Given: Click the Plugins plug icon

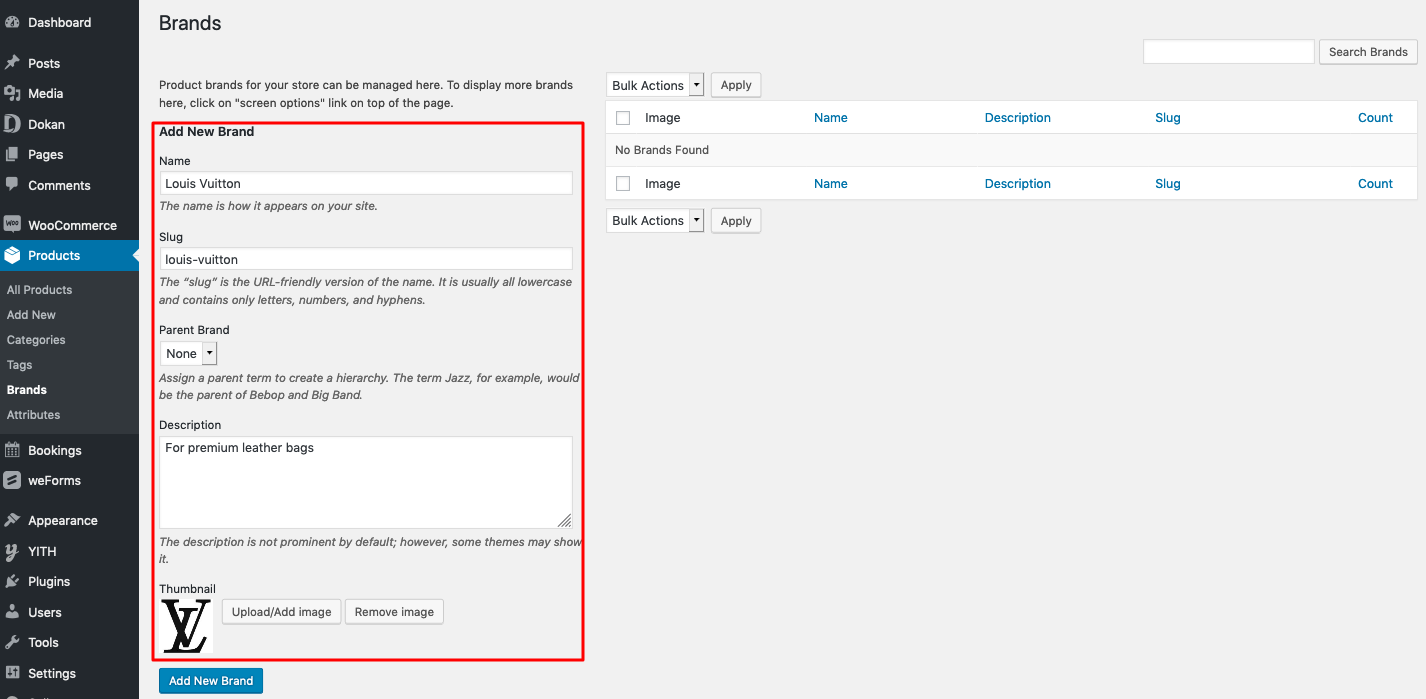Looking at the screenshot, I should point(12,581).
